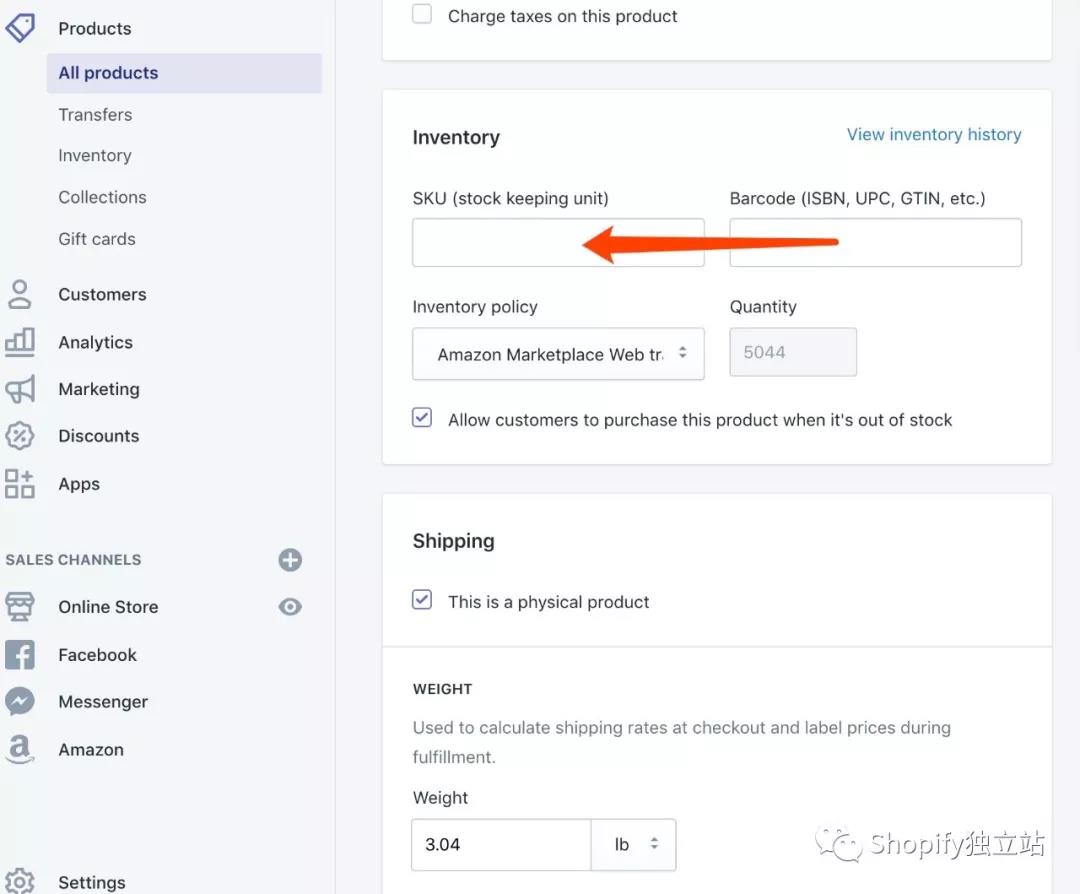View online store with eye icon
This screenshot has width=1080, height=894.
pyautogui.click(x=290, y=607)
